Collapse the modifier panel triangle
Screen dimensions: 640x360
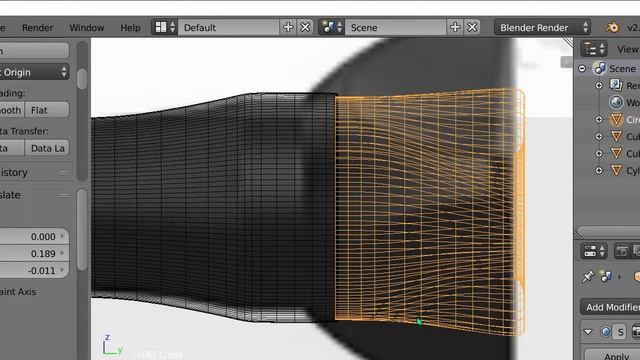point(588,332)
